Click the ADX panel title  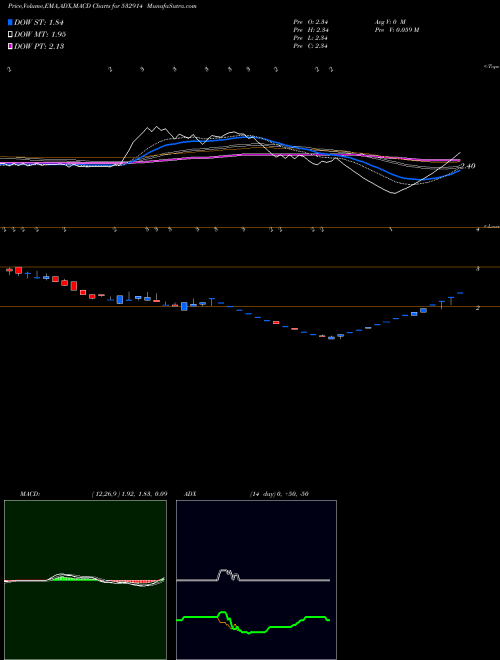(190, 494)
